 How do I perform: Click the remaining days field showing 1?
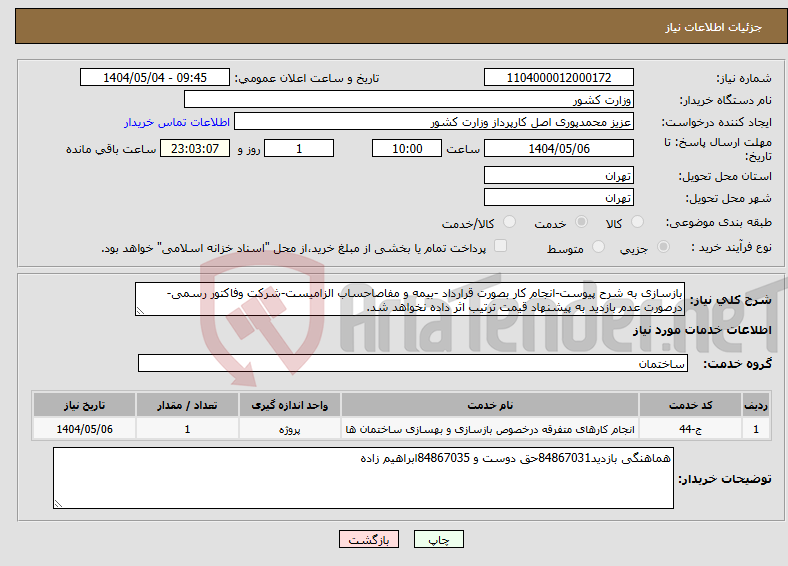[x=299, y=148]
